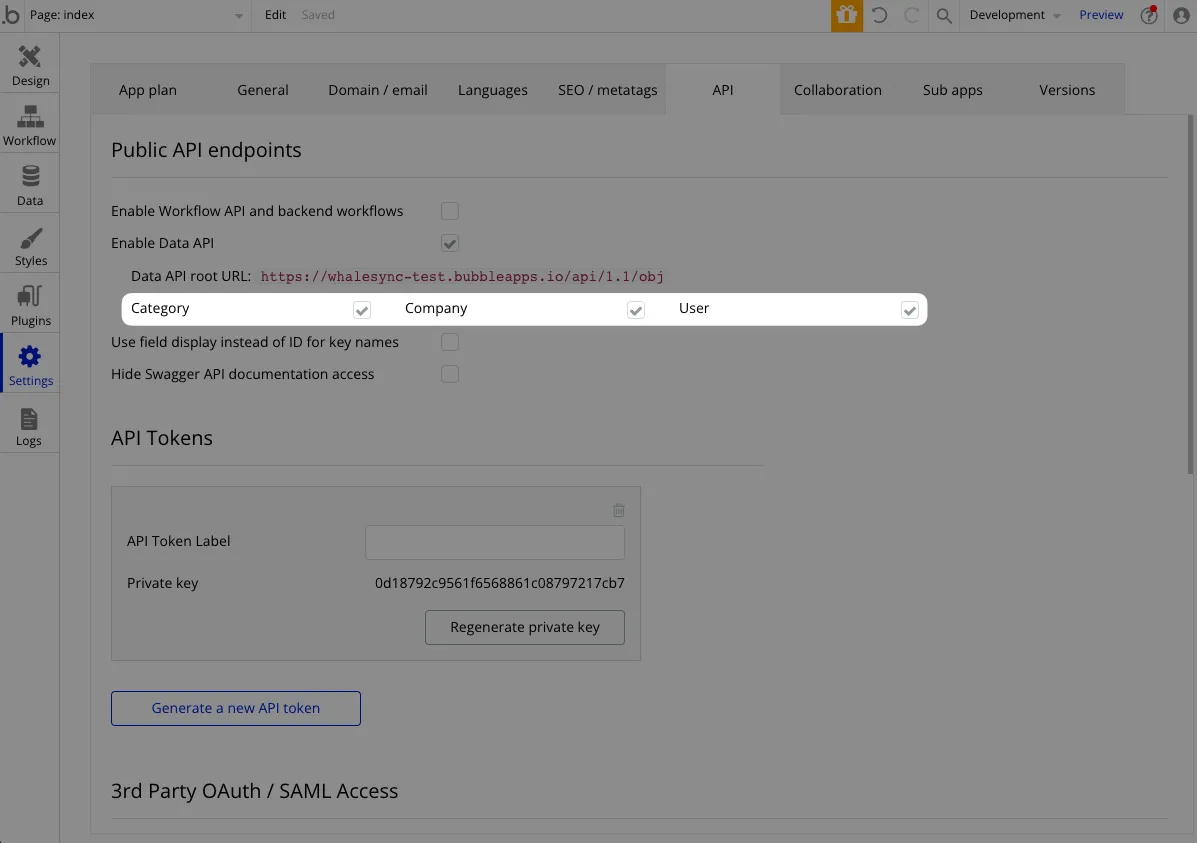Viewport: 1197px width, 843px height.
Task: Switch to the General tab
Action: tap(263, 89)
